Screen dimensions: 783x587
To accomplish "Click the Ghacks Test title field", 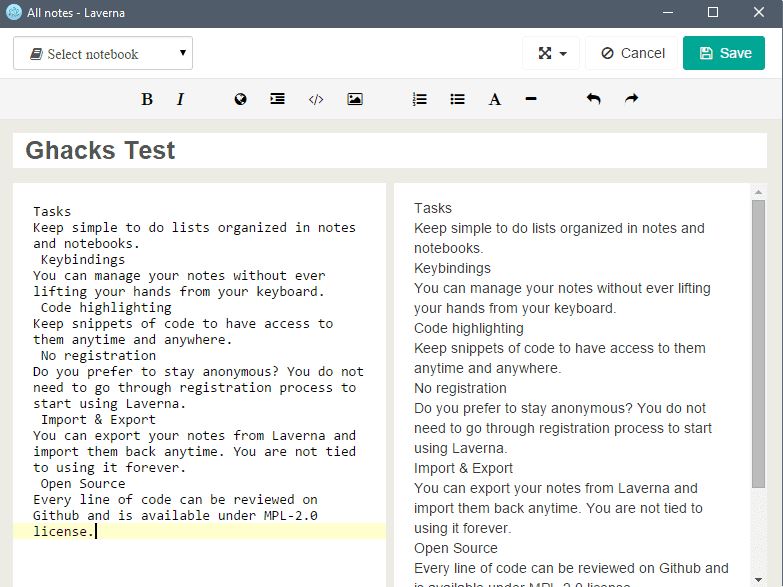I will click(x=390, y=150).
